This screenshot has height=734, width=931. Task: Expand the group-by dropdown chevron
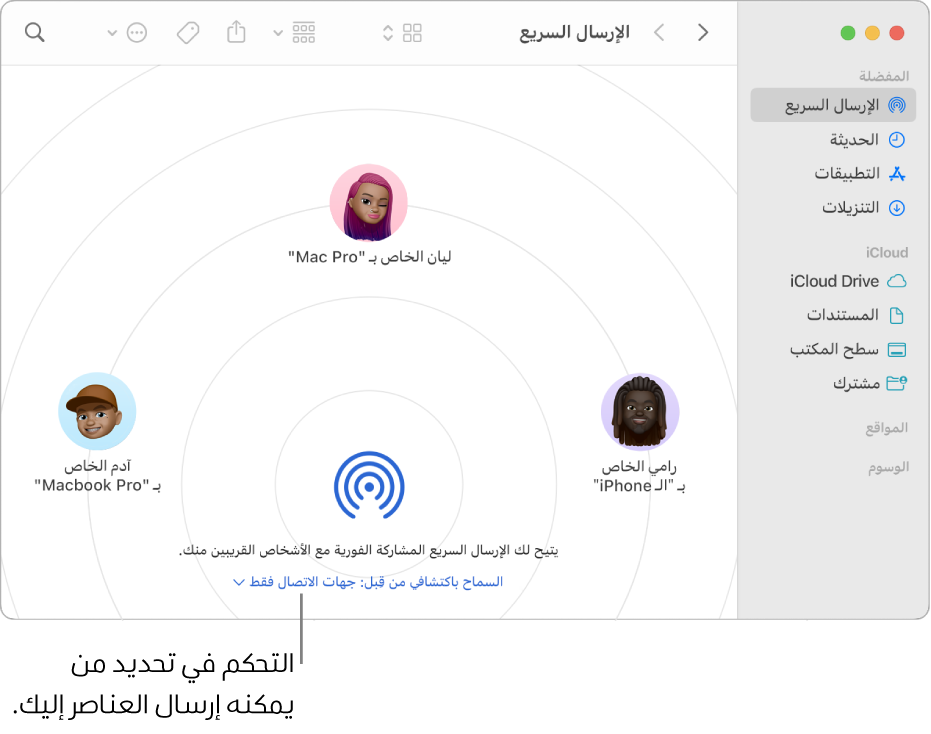pos(278,33)
